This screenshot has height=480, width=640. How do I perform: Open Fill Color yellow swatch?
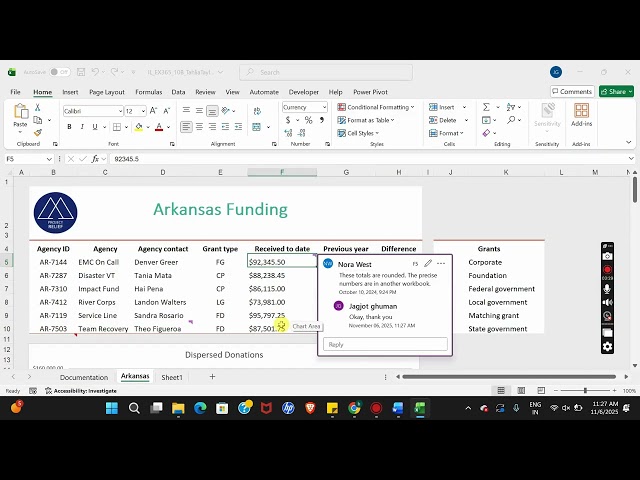(139, 127)
